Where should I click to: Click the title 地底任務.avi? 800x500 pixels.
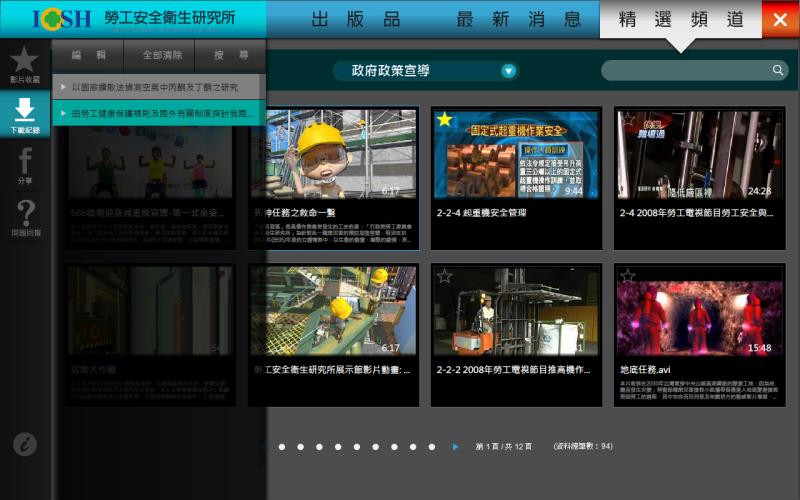click(x=645, y=370)
